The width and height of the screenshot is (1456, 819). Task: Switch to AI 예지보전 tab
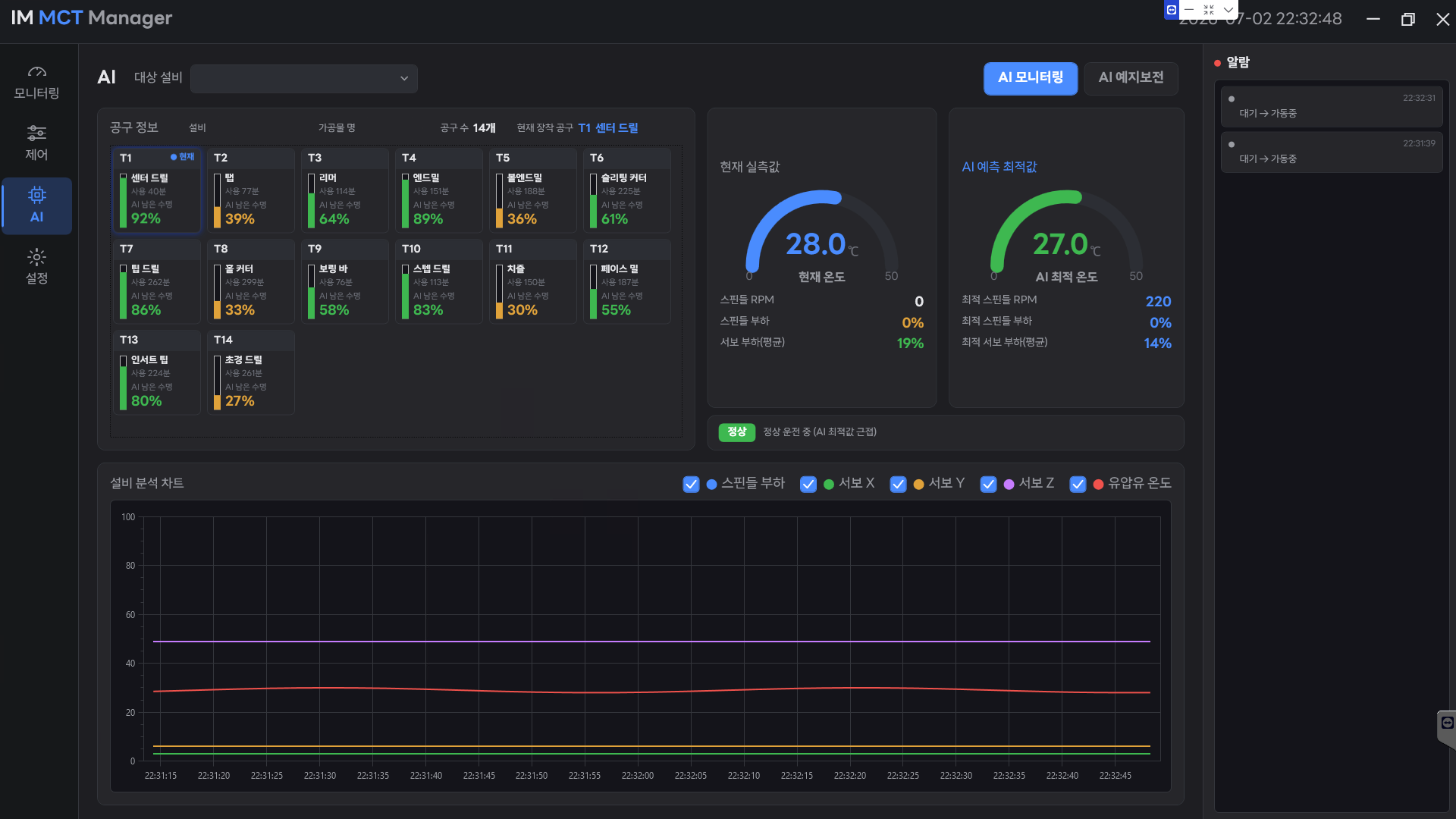[1131, 78]
